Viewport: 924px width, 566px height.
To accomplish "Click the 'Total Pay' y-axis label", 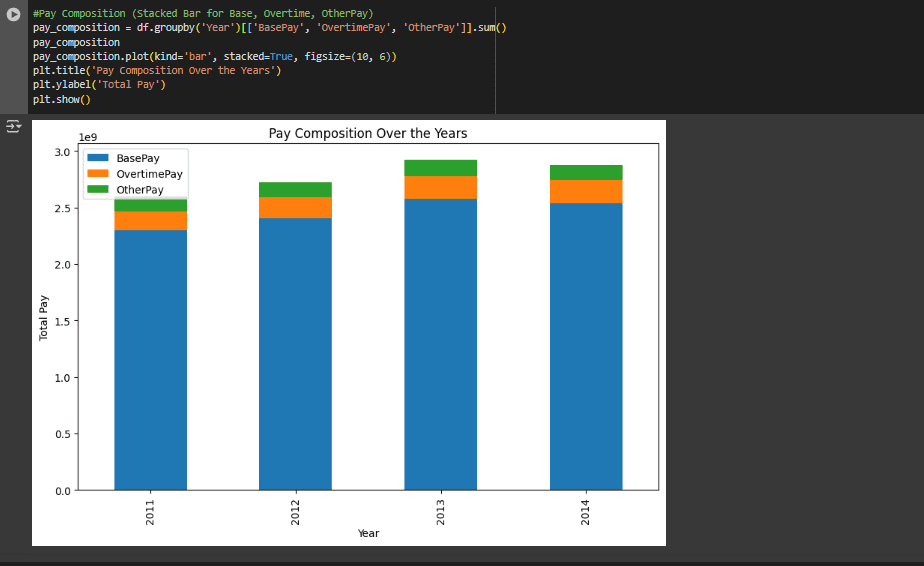I will click(x=43, y=318).
